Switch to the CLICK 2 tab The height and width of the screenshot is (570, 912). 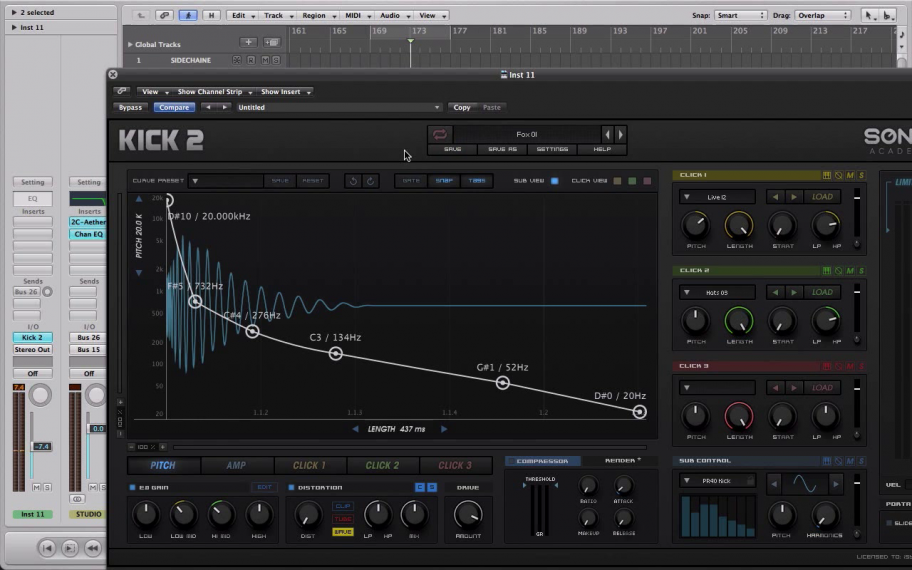(x=383, y=465)
